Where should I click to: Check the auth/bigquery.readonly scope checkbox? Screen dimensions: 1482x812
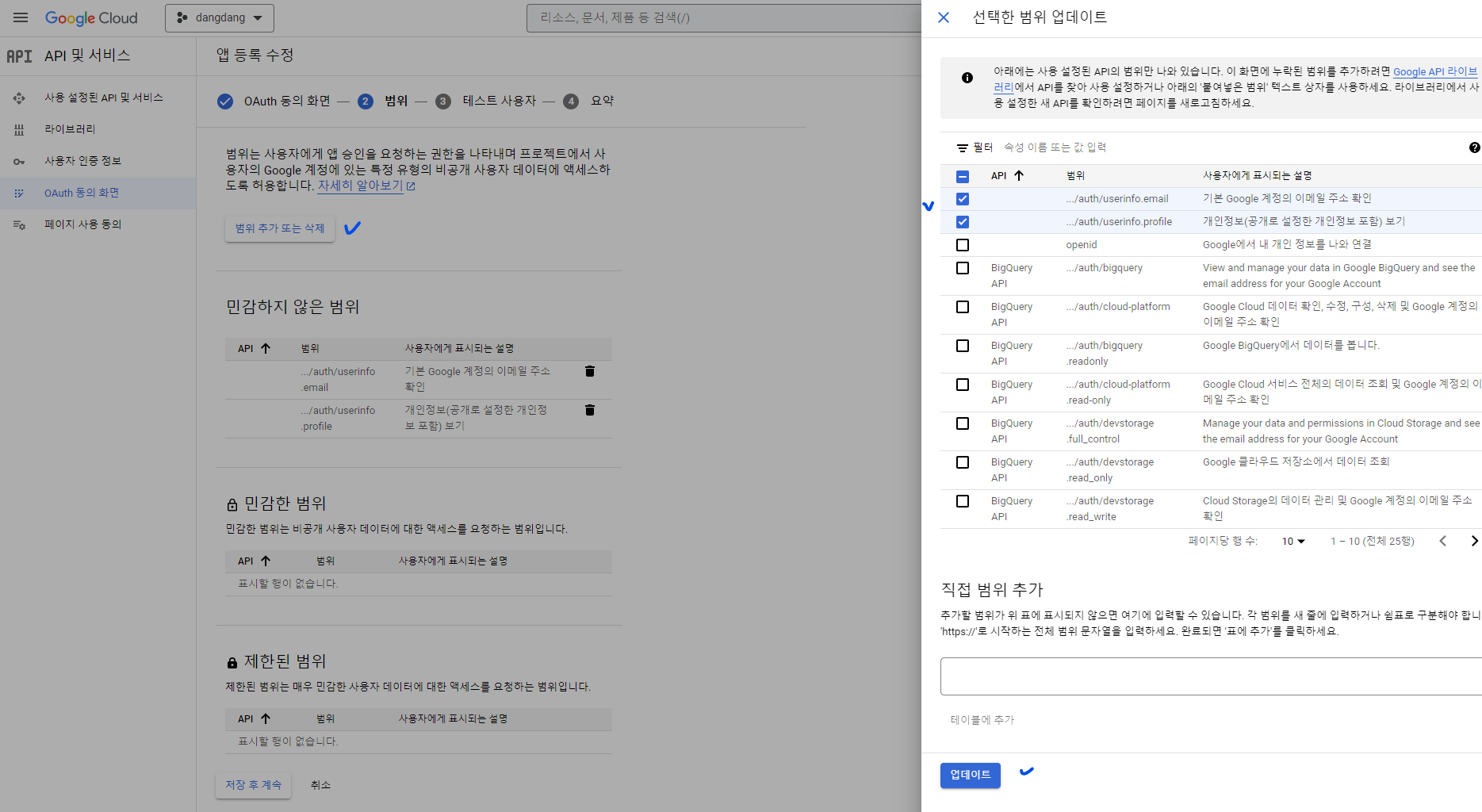pyautogui.click(x=963, y=346)
